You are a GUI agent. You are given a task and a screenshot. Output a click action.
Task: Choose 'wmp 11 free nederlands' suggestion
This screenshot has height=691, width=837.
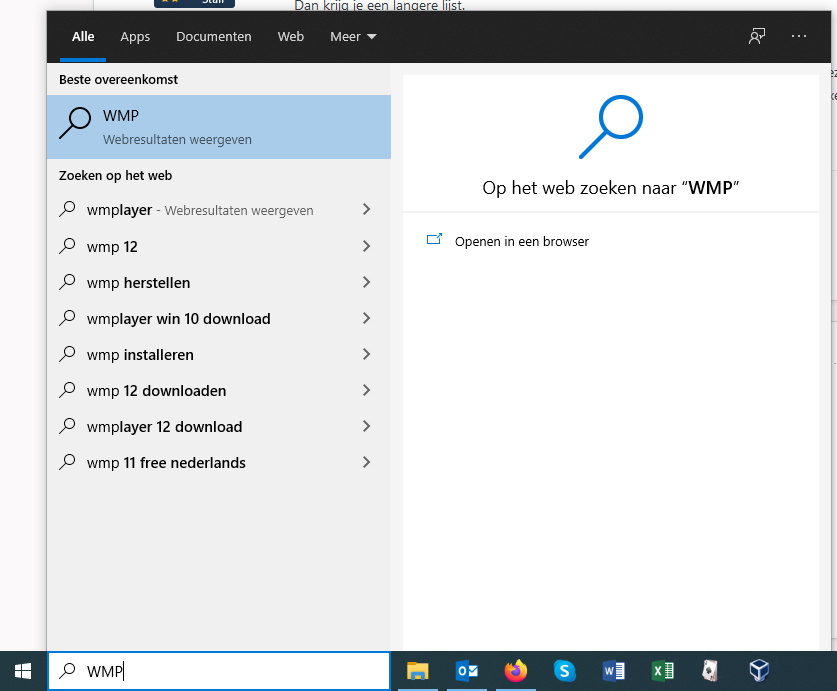(166, 463)
